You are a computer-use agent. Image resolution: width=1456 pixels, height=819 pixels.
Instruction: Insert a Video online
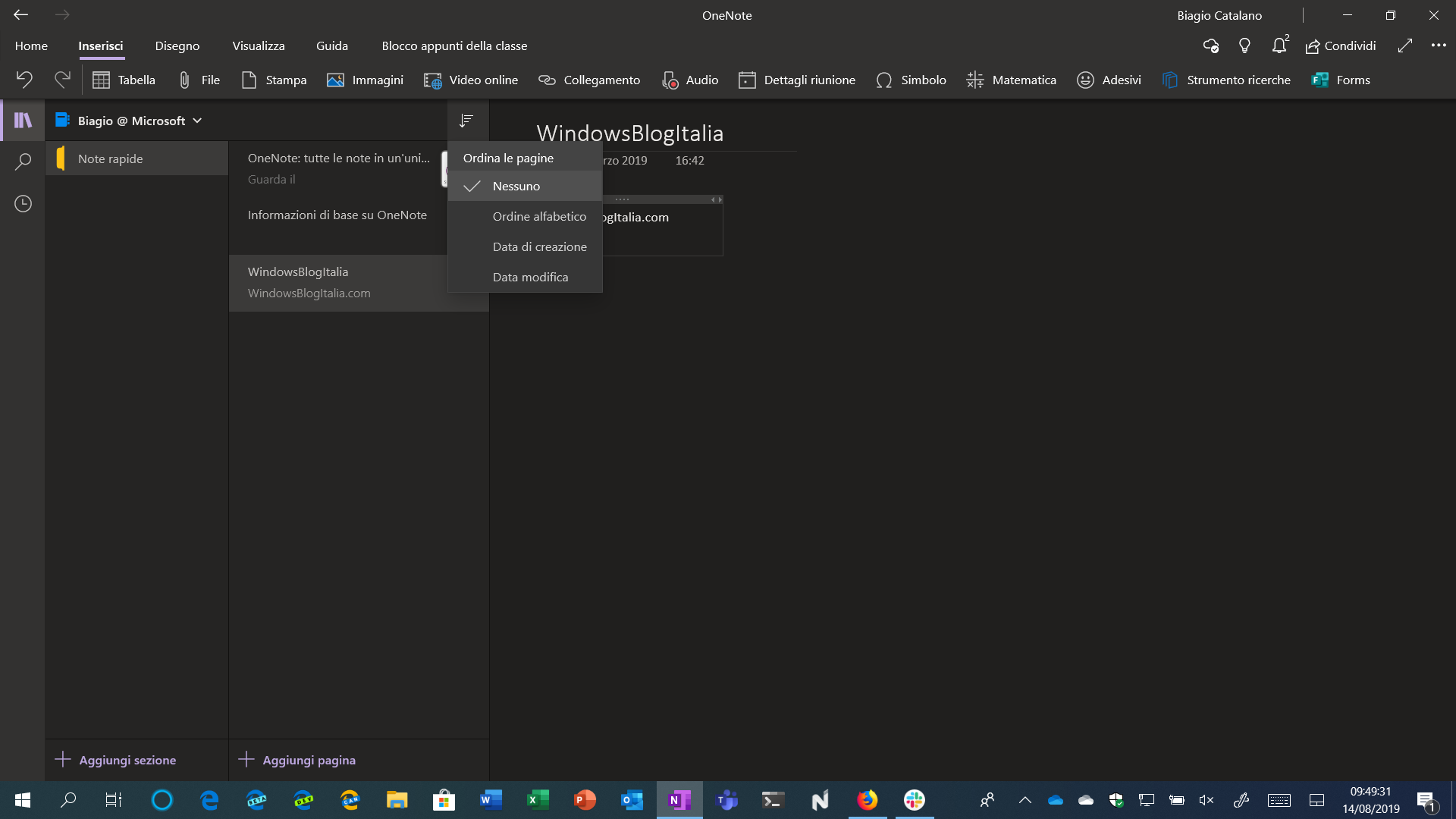[x=471, y=80]
